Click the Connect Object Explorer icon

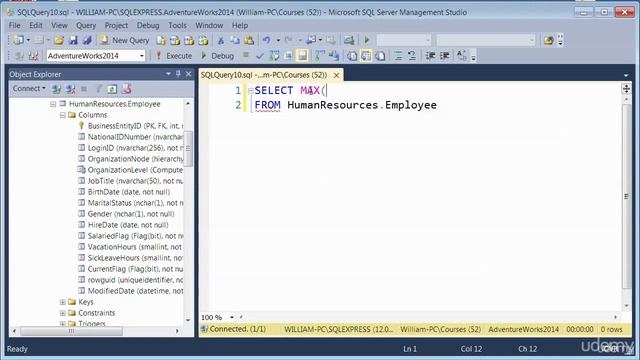point(56,89)
